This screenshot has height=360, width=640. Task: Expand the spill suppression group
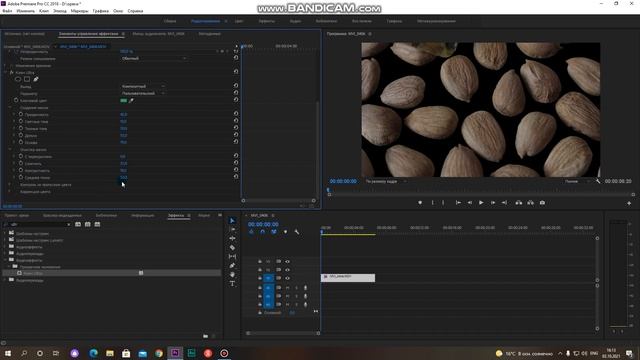tap(10, 184)
